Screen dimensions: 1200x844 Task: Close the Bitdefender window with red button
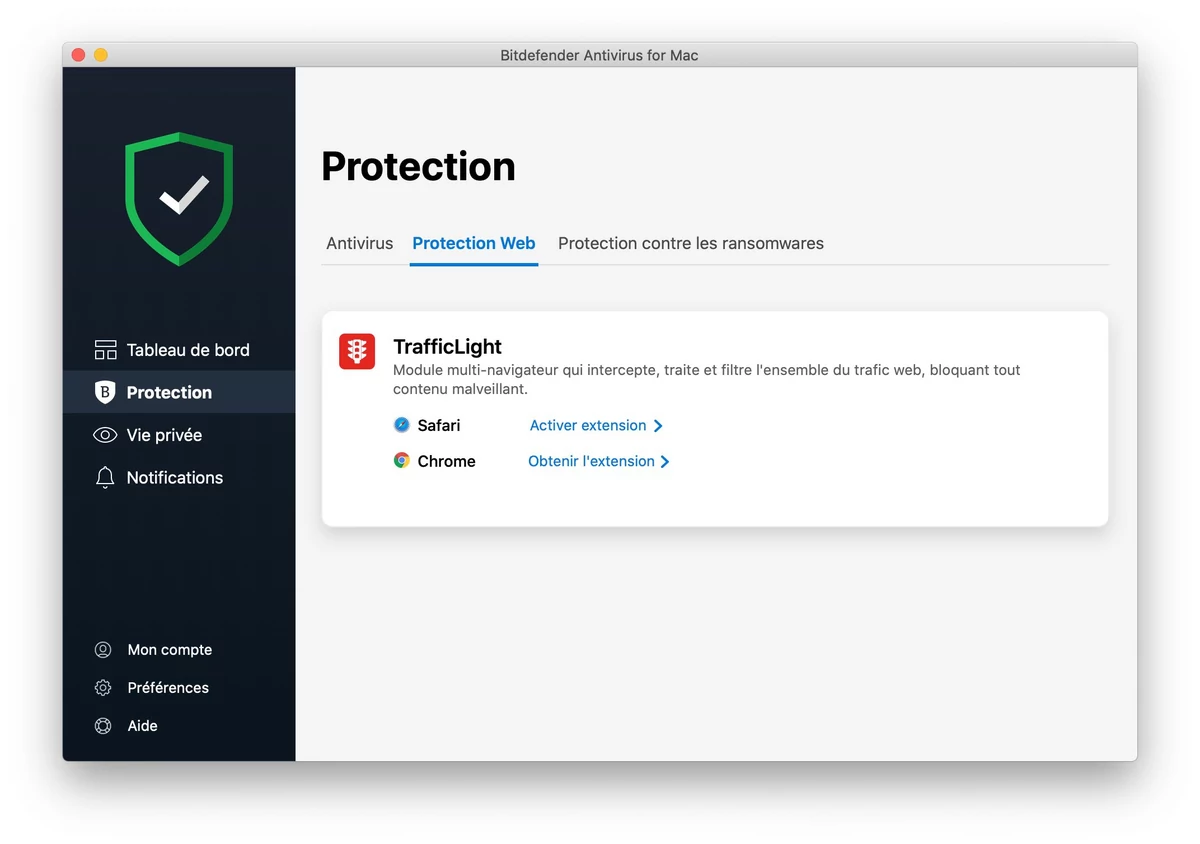click(x=79, y=55)
